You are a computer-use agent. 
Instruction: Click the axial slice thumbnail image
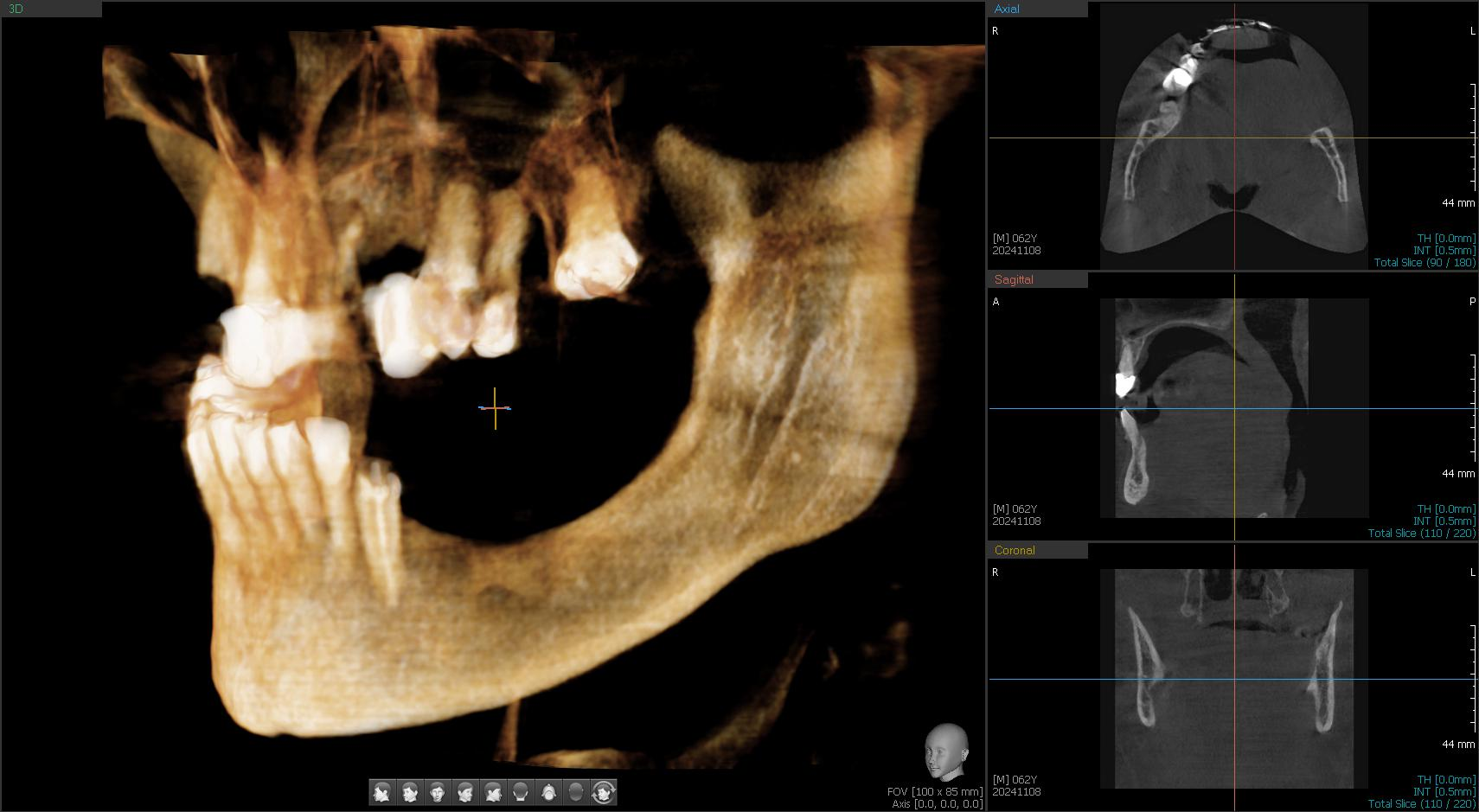(1234, 137)
